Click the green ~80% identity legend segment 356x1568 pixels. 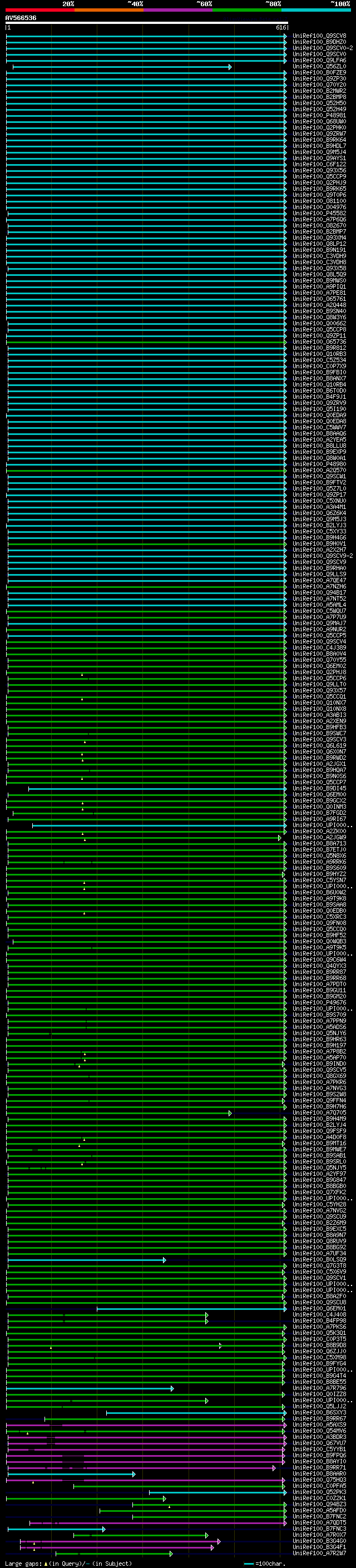tap(247, 10)
